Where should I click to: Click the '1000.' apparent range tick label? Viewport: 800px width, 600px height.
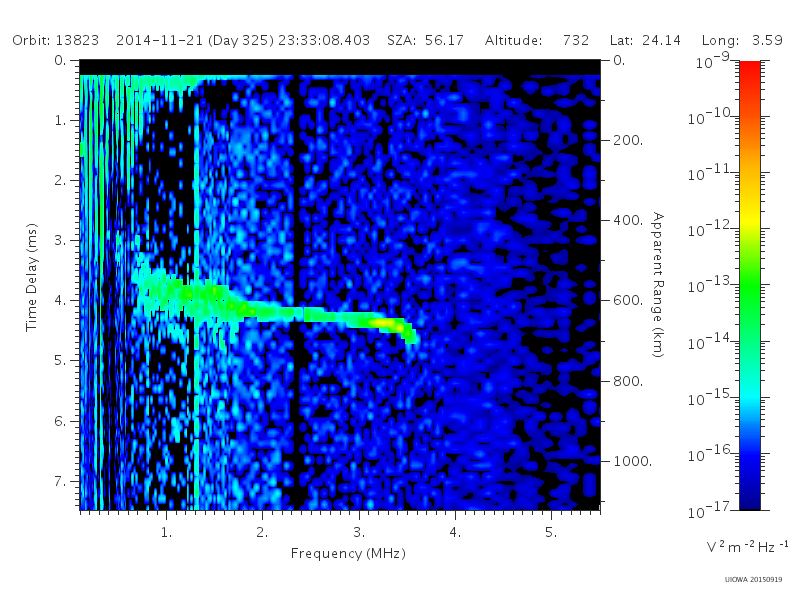click(x=633, y=461)
